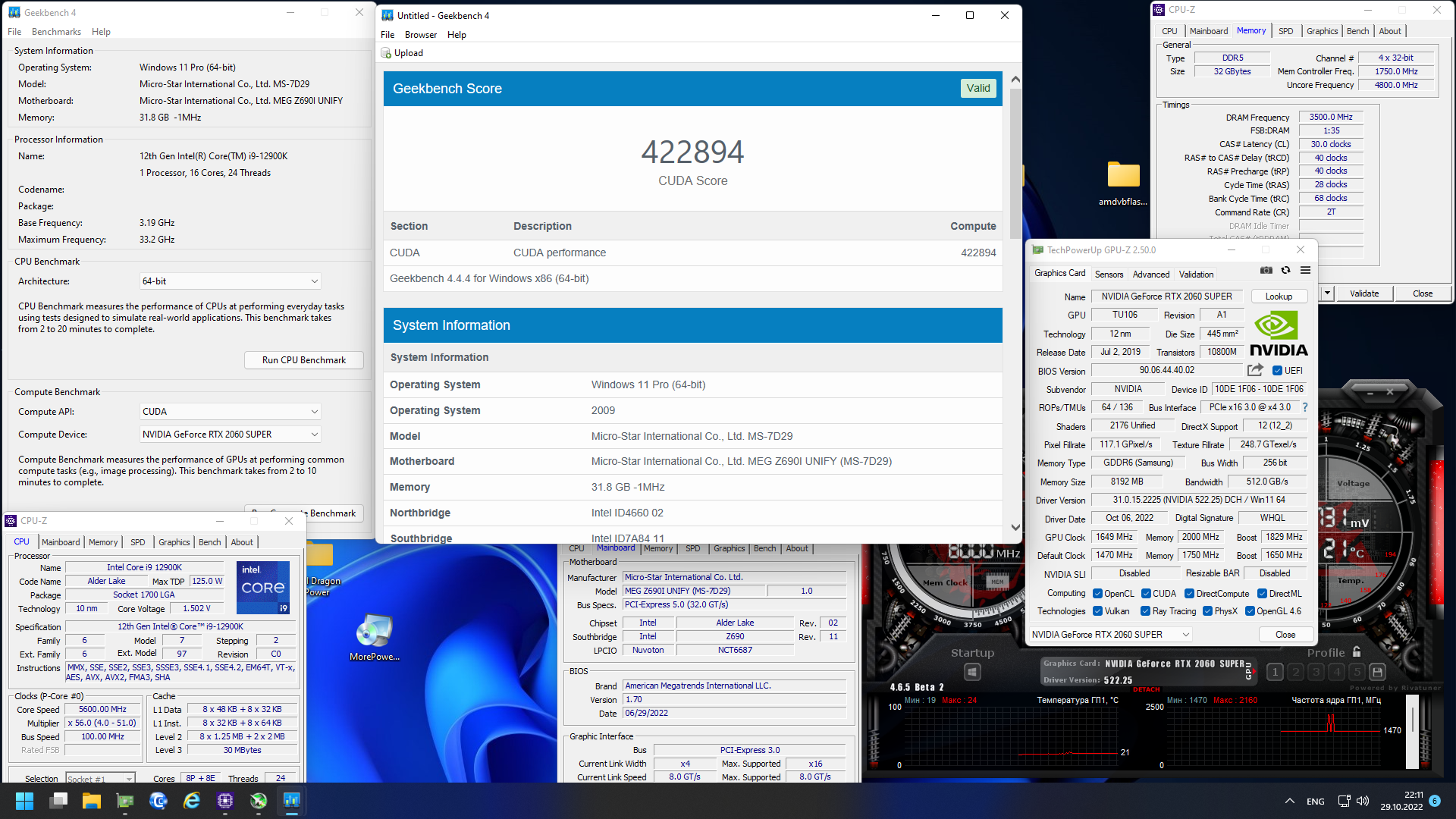Expand hidden system tray icons chevron
This screenshot has height=819, width=1456.
pos(1289,801)
